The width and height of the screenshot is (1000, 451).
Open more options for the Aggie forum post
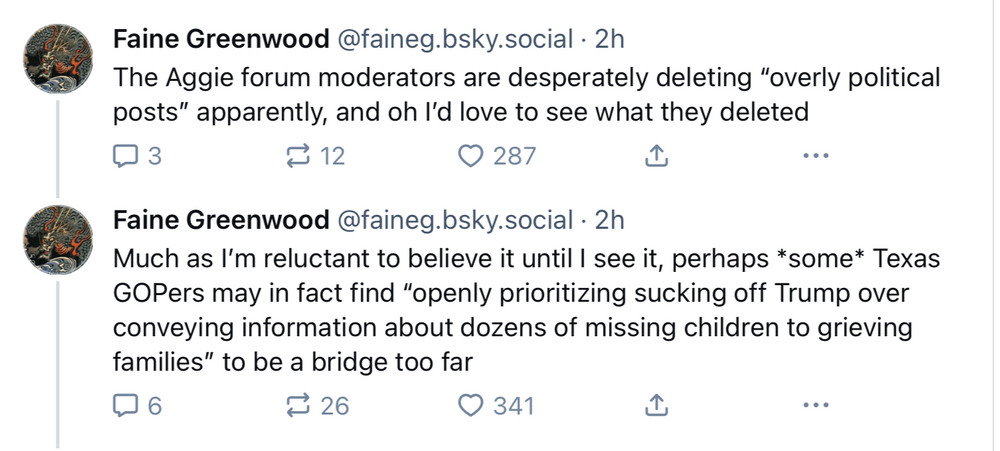click(x=816, y=156)
